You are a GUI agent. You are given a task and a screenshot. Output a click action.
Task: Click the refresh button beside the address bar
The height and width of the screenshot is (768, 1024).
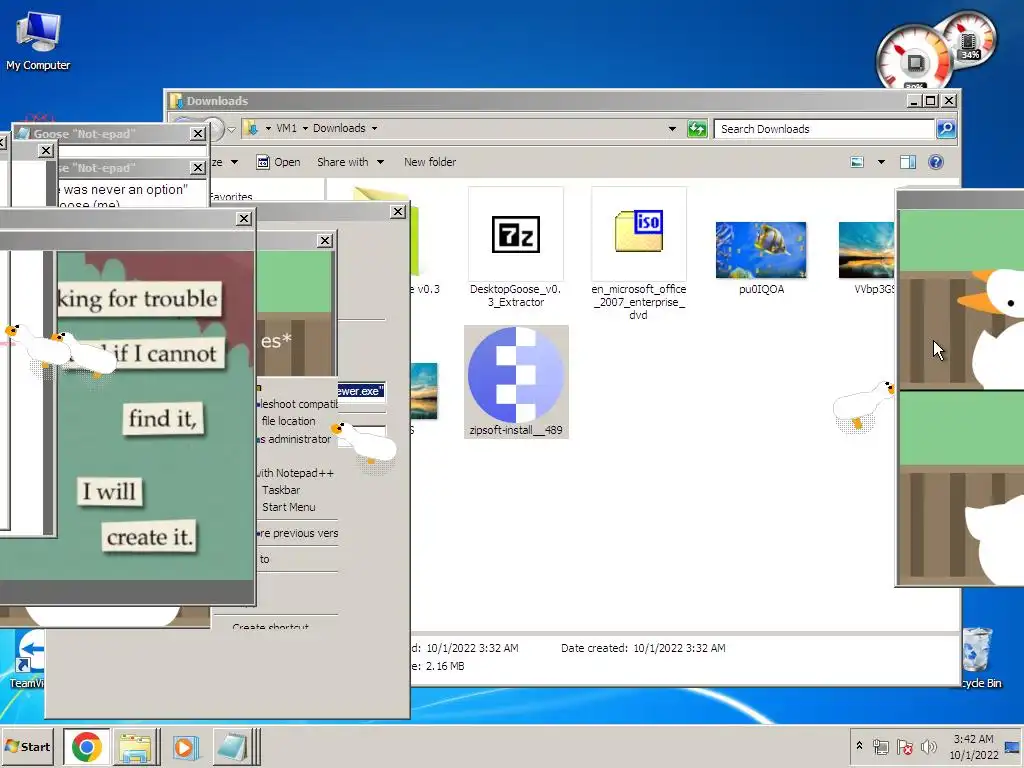[x=697, y=129]
